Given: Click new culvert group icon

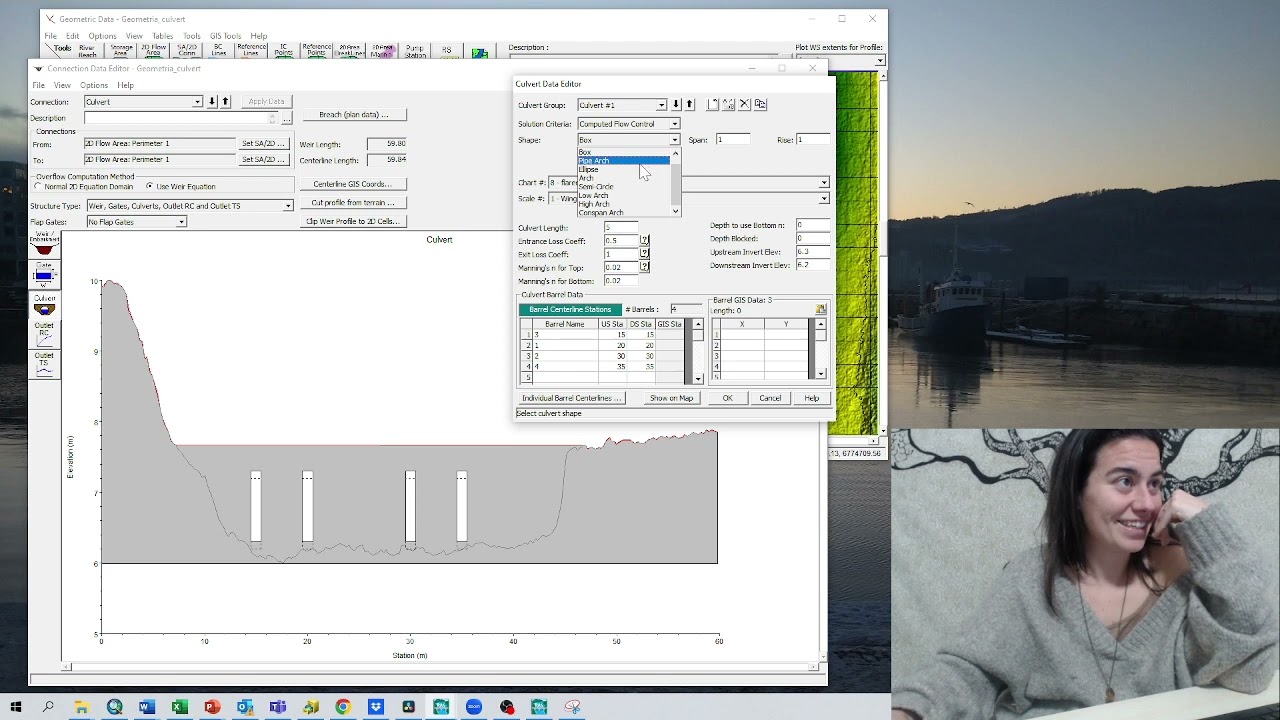Looking at the screenshot, I should pyautogui.click(x=713, y=104).
